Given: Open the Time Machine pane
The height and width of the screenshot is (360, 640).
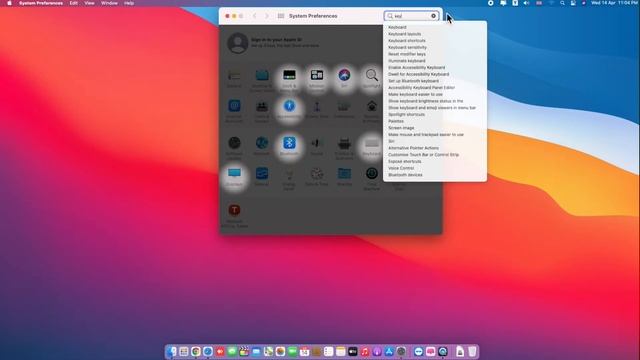Looking at the screenshot, I should coord(371,173).
